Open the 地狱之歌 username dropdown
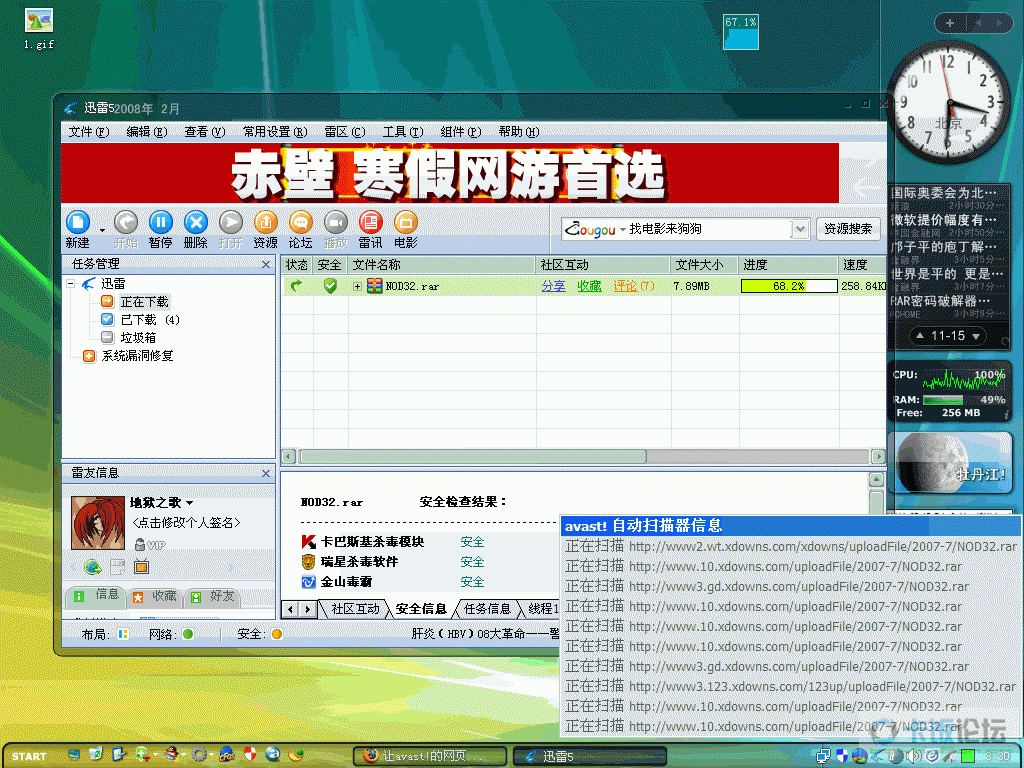The width and height of the screenshot is (1024, 768). pos(189,503)
